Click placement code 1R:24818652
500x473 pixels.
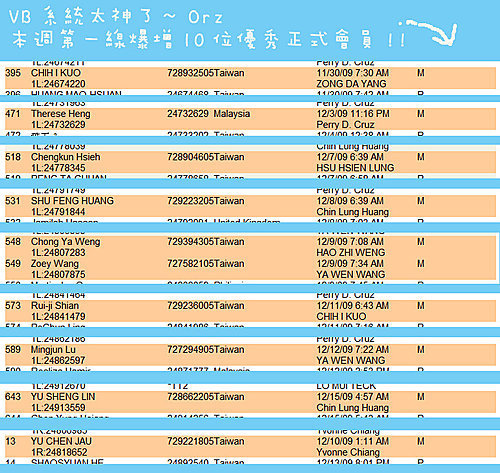[59, 452]
